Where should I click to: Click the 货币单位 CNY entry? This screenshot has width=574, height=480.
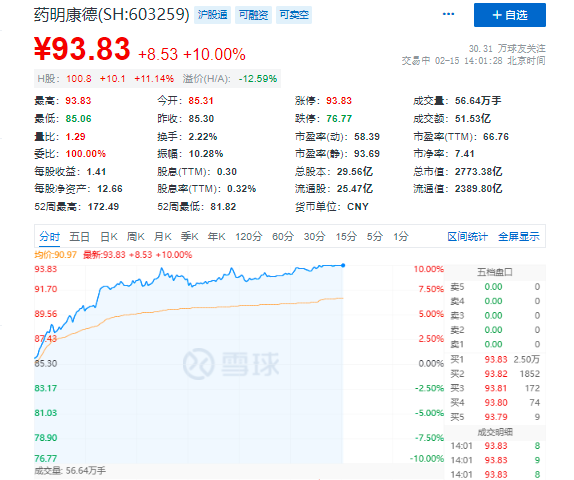[332, 207]
